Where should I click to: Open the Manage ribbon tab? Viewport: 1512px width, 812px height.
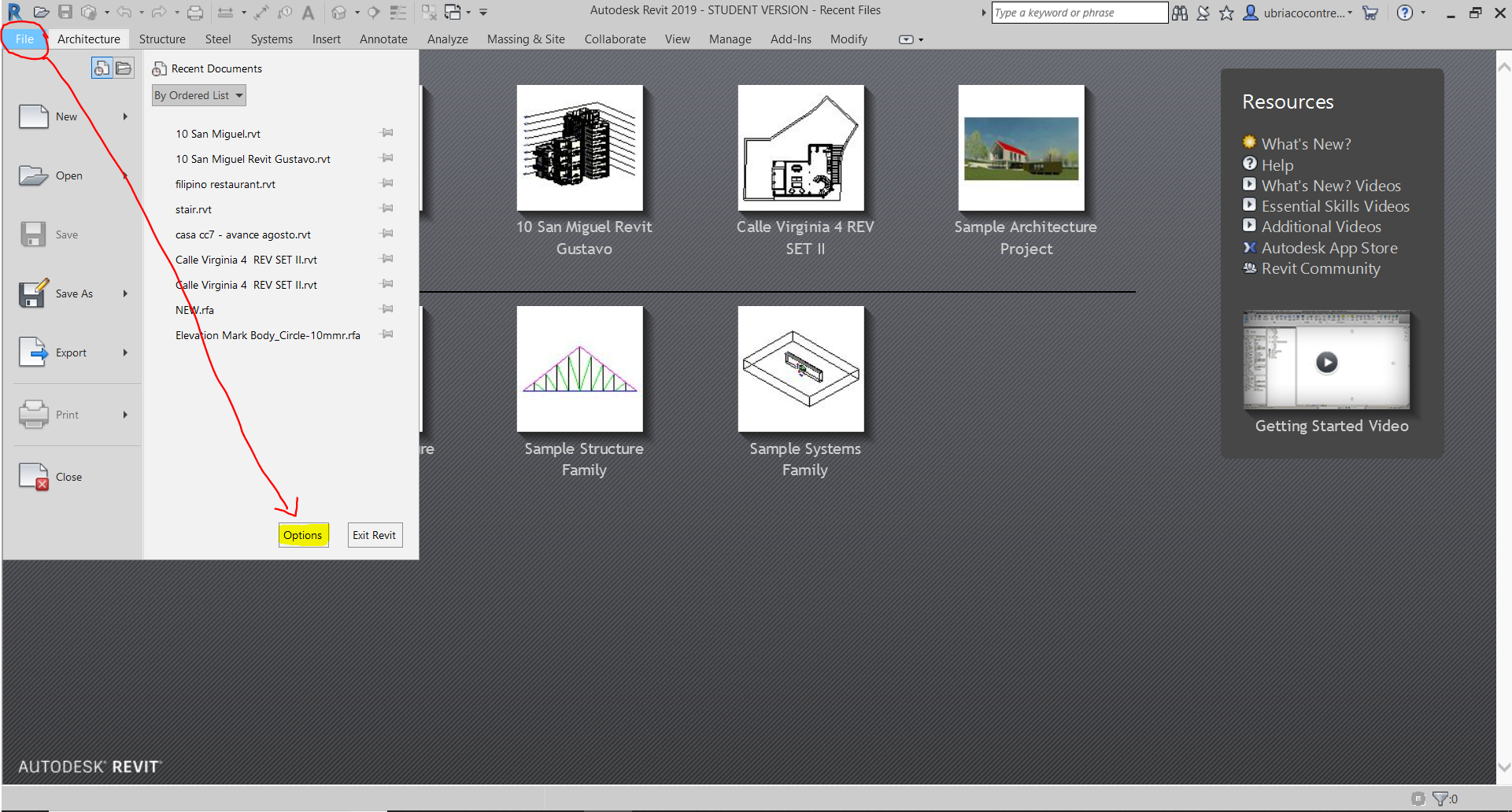click(x=730, y=39)
